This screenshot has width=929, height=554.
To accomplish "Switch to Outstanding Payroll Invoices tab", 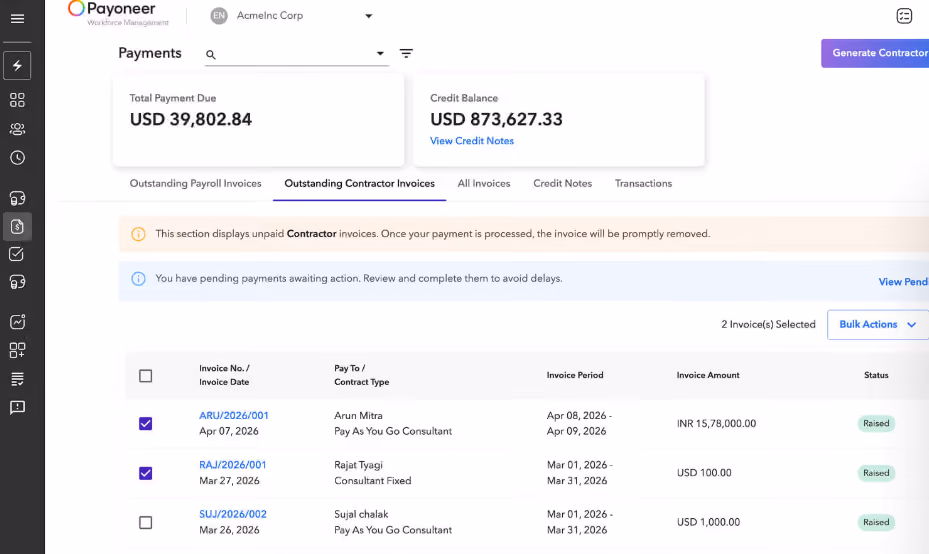I will point(196,184).
